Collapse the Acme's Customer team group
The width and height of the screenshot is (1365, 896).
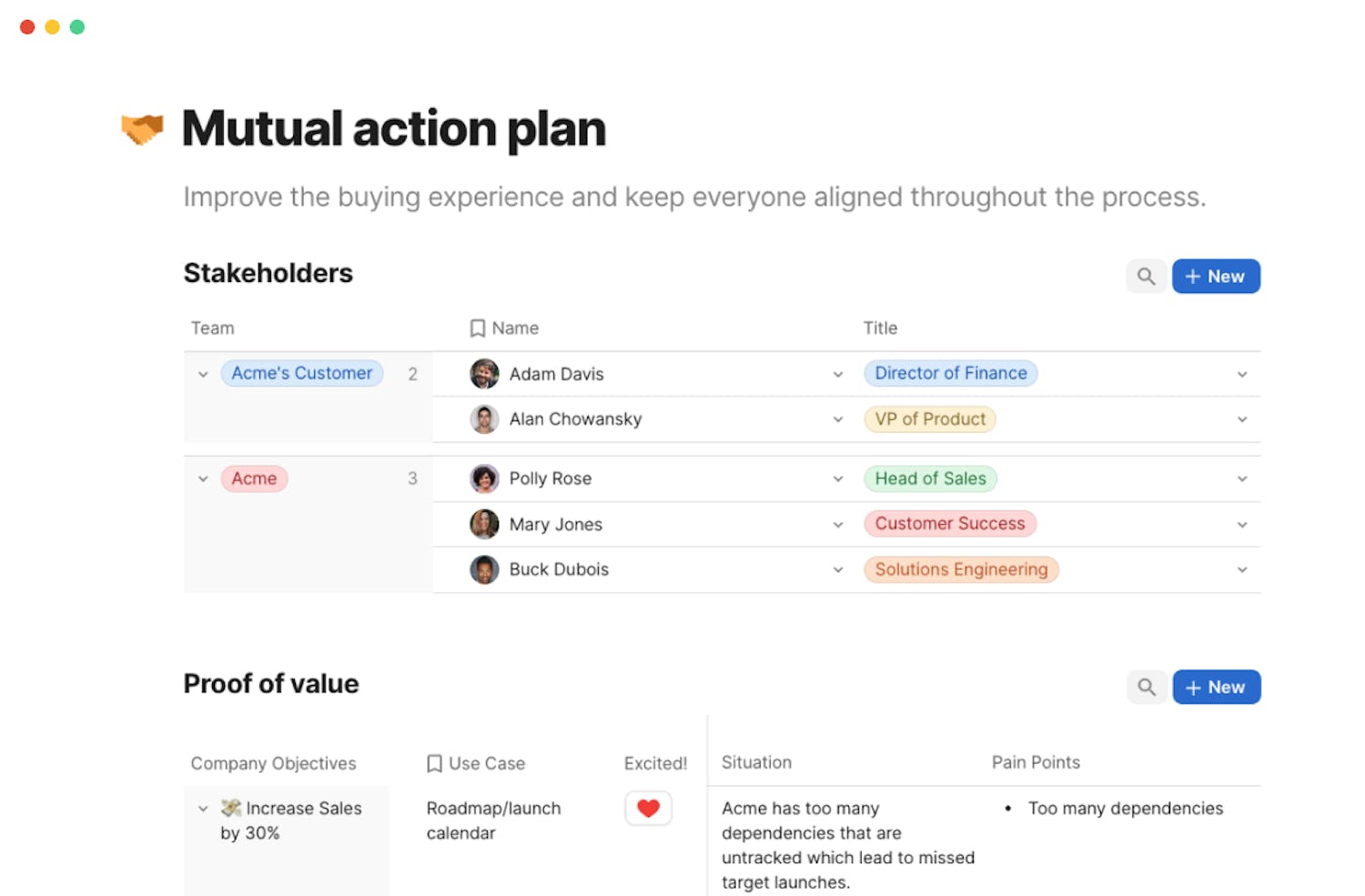(203, 374)
